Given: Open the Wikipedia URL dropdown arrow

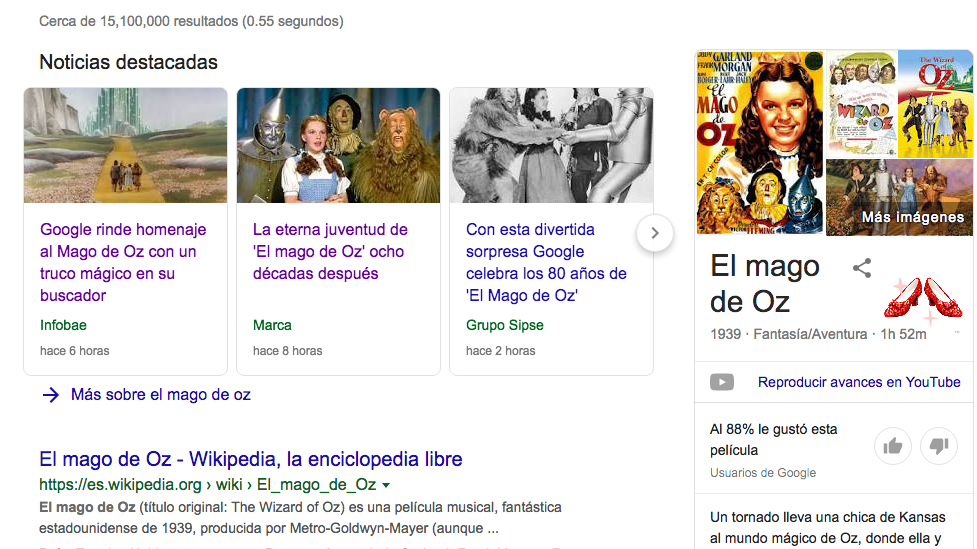Looking at the screenshot, I should [386, 485].
